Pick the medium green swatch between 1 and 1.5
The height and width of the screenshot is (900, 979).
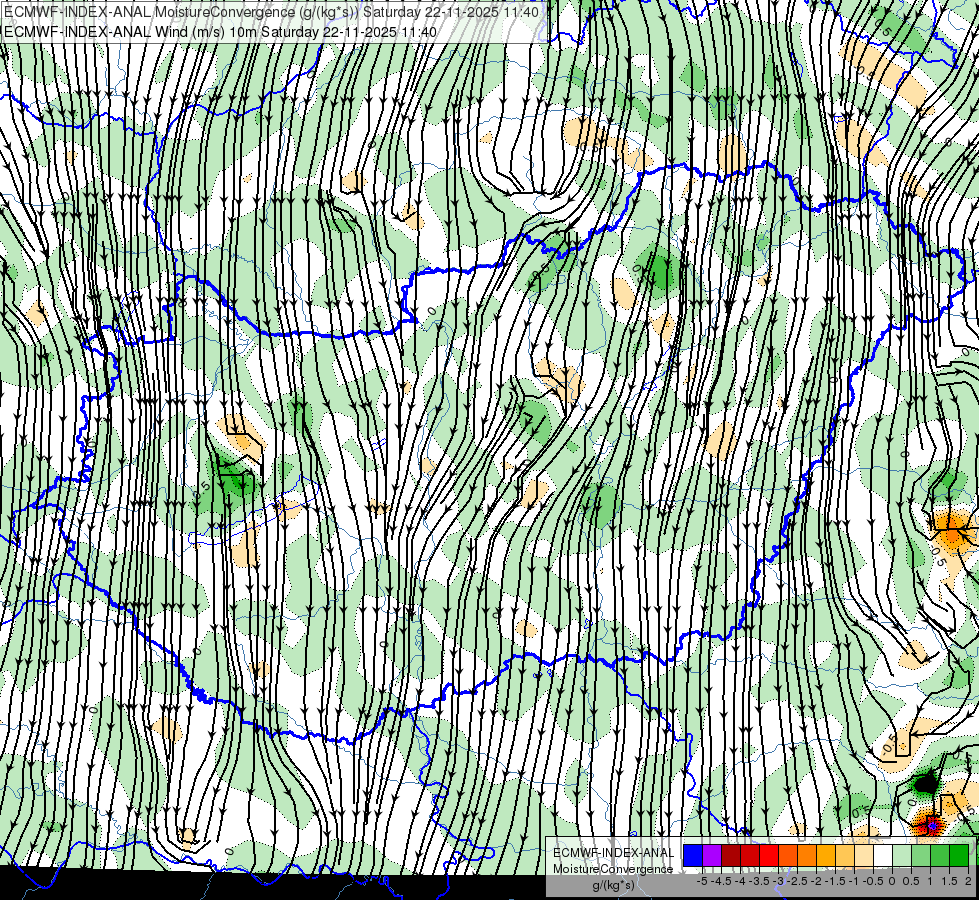click(x=940, y=855)
